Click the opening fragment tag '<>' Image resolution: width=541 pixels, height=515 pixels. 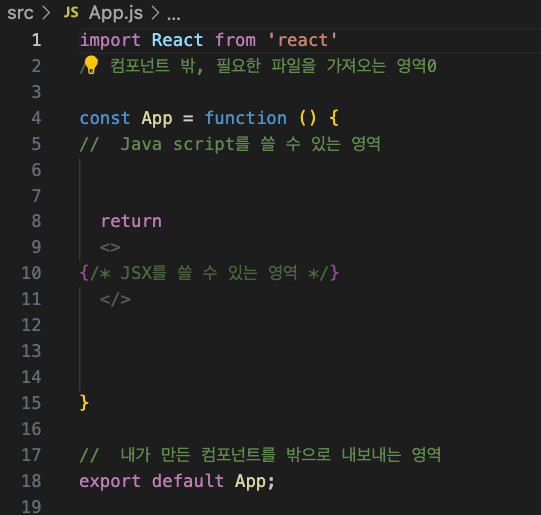(110, 247)
